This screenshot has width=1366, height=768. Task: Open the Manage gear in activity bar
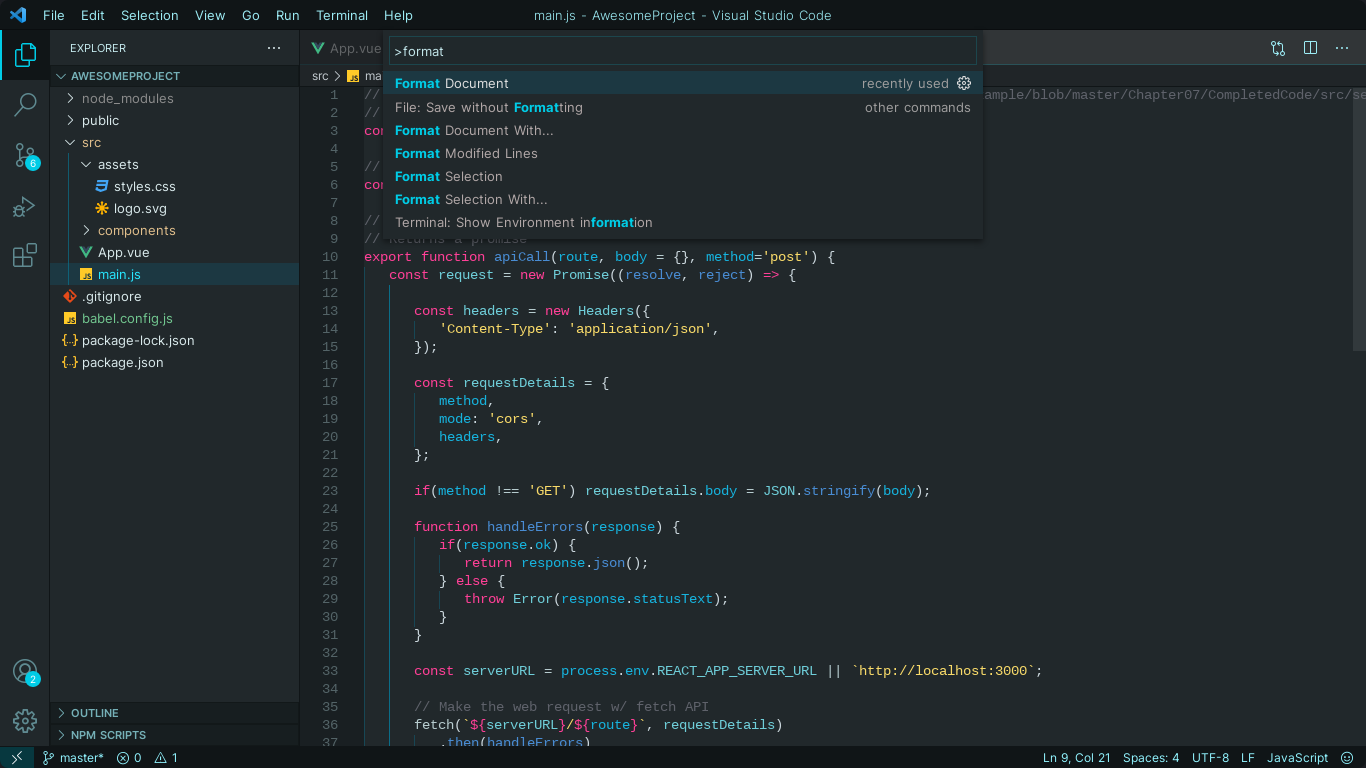pos(25,720)
